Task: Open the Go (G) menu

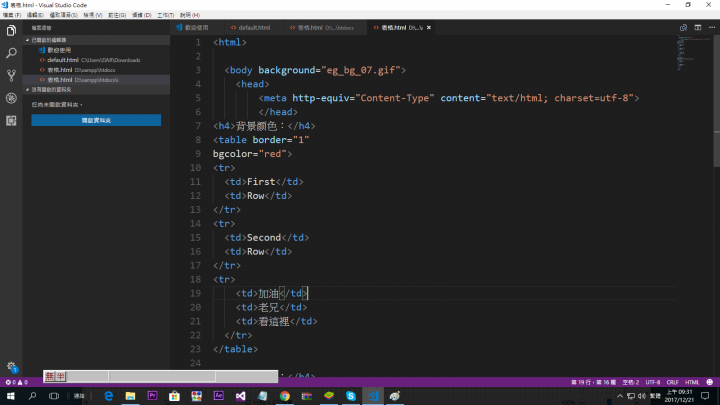Action: point(117,15)
